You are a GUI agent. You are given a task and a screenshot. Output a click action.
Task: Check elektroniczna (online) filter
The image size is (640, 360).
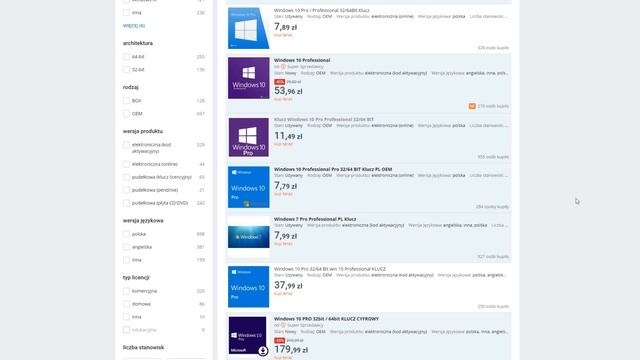tap(127, 164)
